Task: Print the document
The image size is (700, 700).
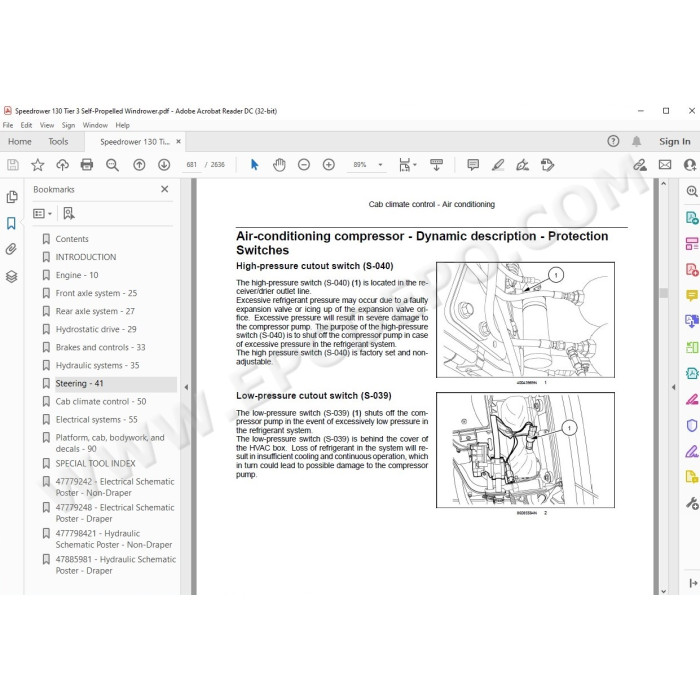Action: [87, 165]
